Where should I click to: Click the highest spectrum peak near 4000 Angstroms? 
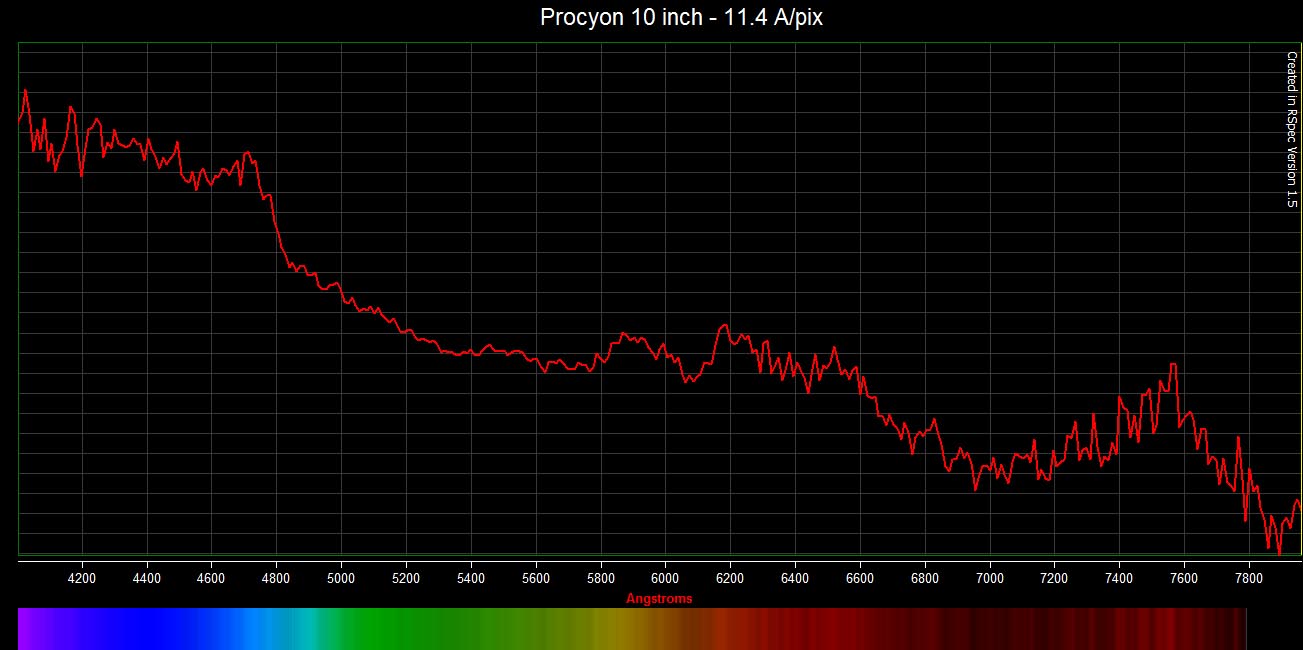point(25,90)
